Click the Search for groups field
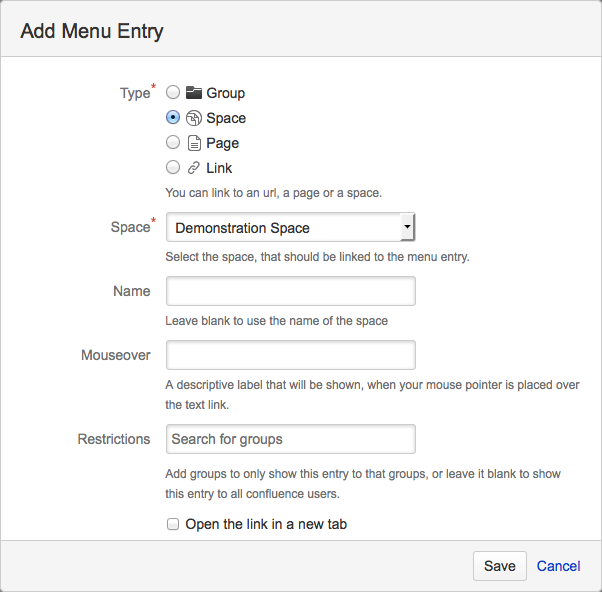This screenshot has height=592, width=602. tap(290, 439)
